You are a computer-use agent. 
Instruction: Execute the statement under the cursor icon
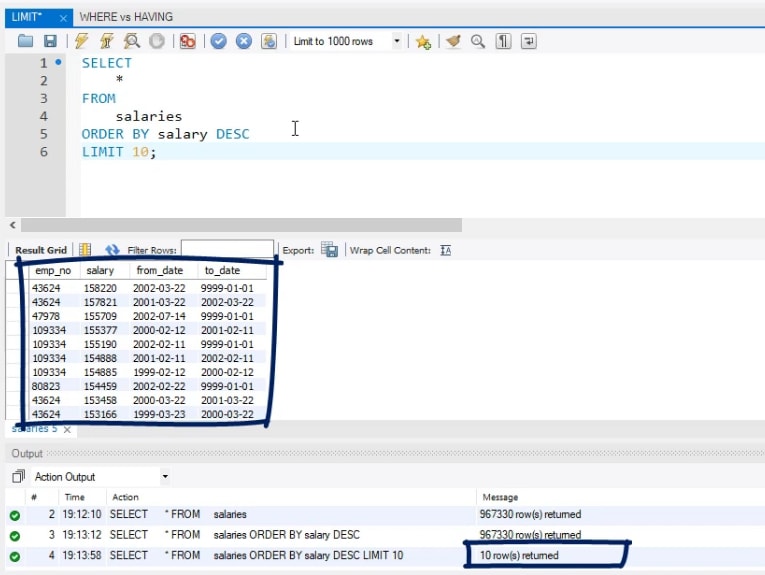point(106,41)
